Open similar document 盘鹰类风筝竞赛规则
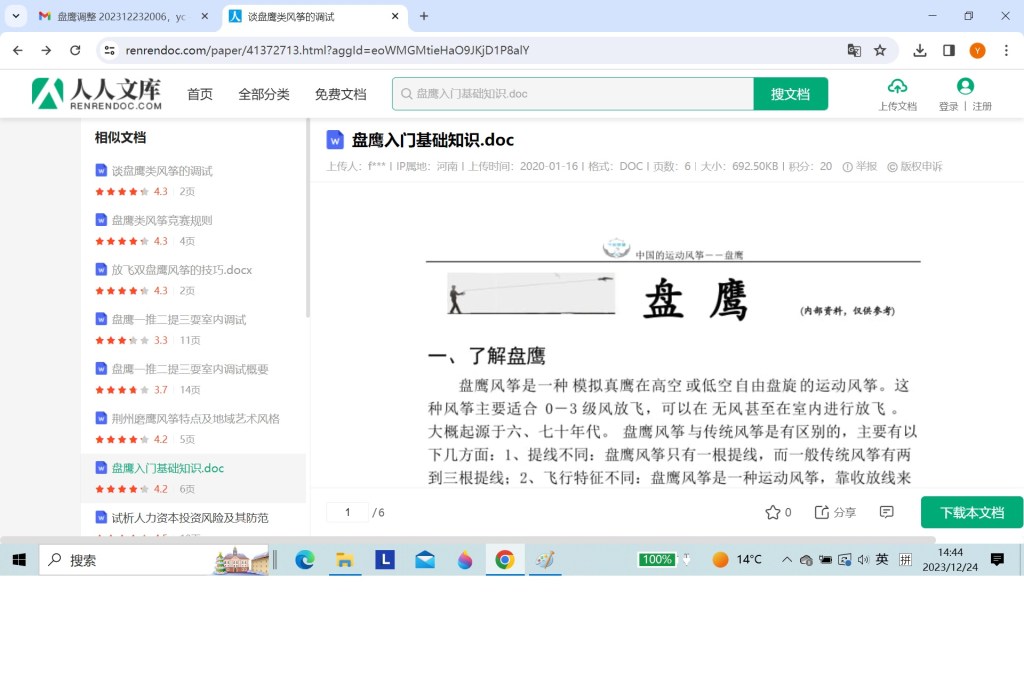The height and width of the screenshot is (694, 1024). click(161, 220)
